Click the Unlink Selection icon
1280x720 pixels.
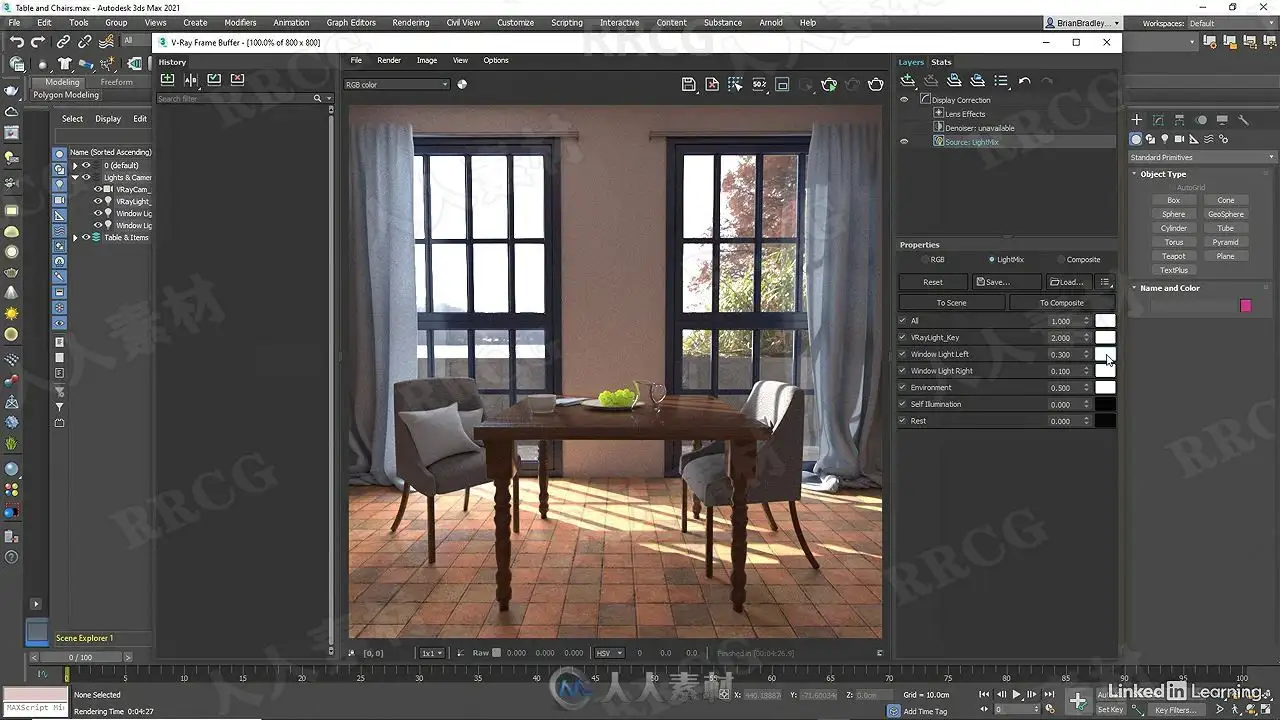[x=84, y=41]
